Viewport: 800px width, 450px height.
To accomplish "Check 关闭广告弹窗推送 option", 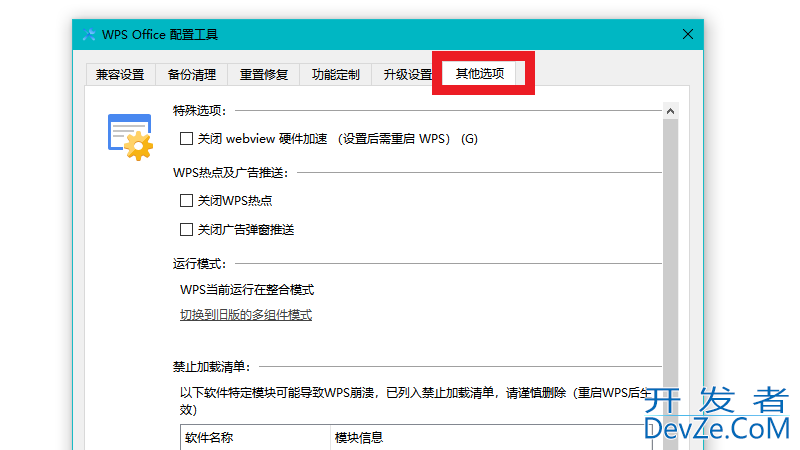I will pos(186,230).
